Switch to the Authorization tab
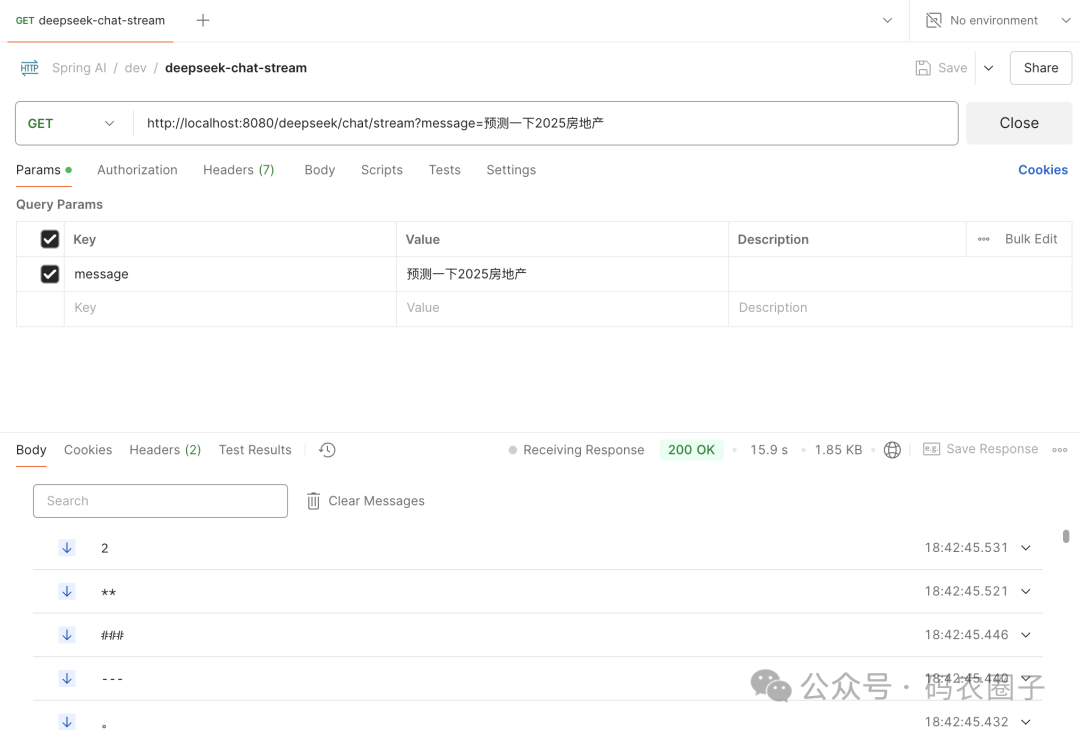The width and height of the screenshot is (1080, 730). 137,169
